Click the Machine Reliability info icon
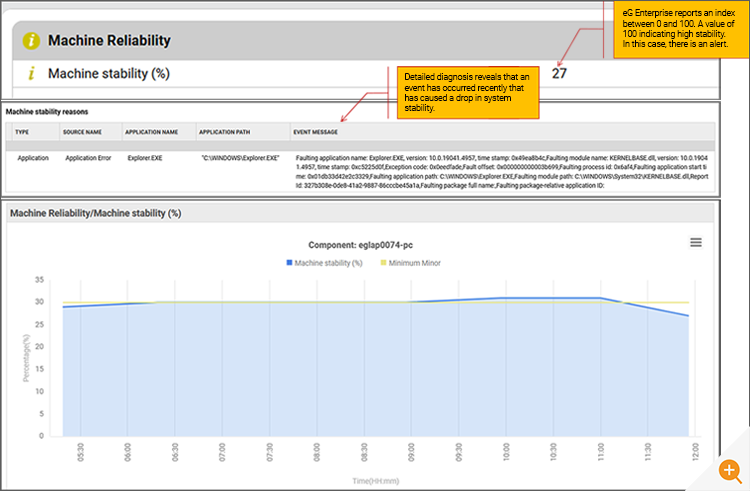 (x=32, y=41)
